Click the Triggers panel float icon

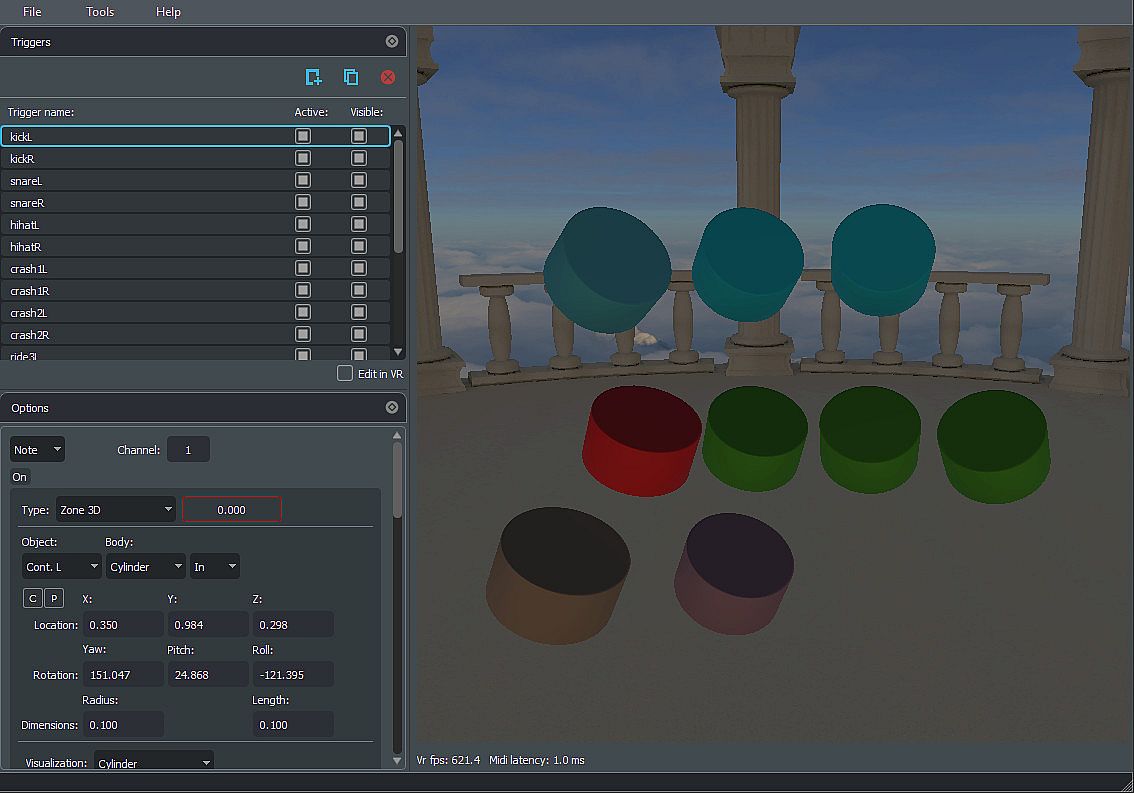click(x=391, y=42)
